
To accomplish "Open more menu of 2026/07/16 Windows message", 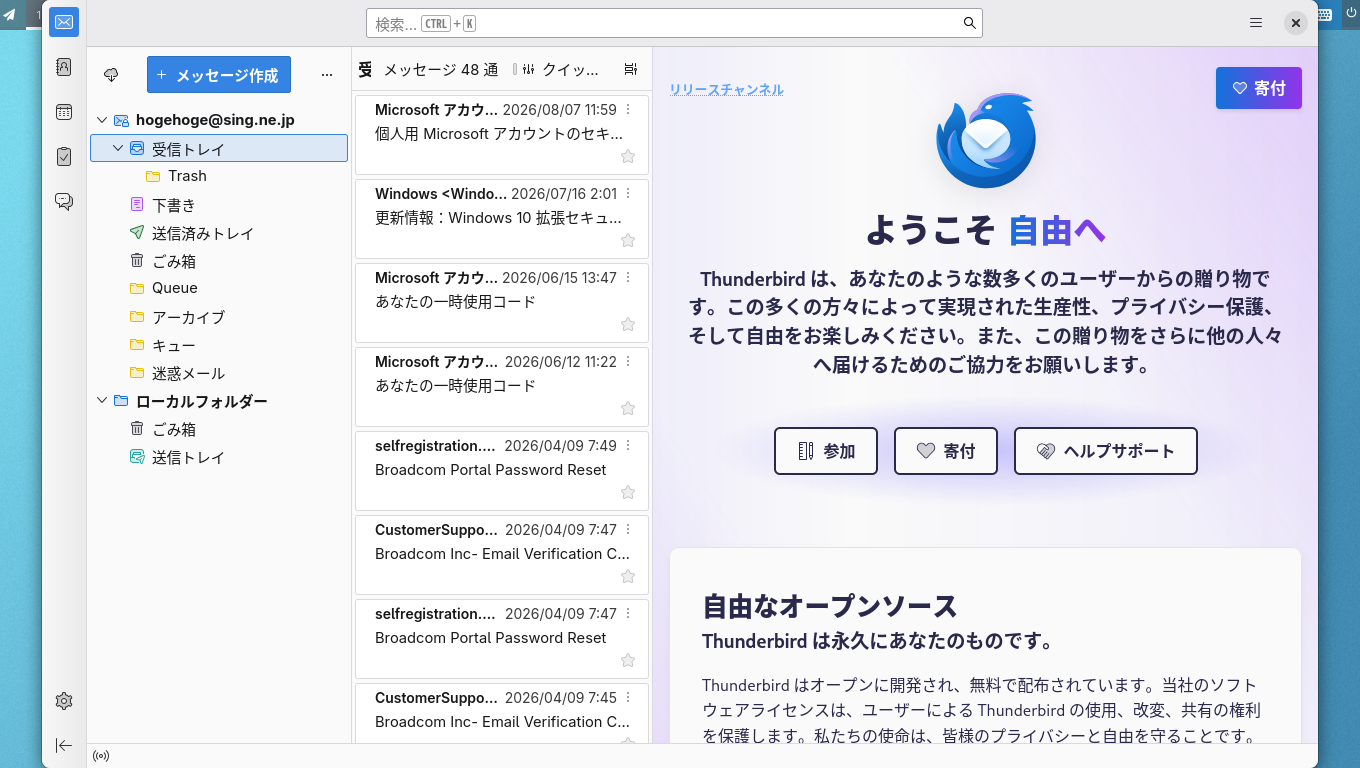I will (x=628, y=194).
